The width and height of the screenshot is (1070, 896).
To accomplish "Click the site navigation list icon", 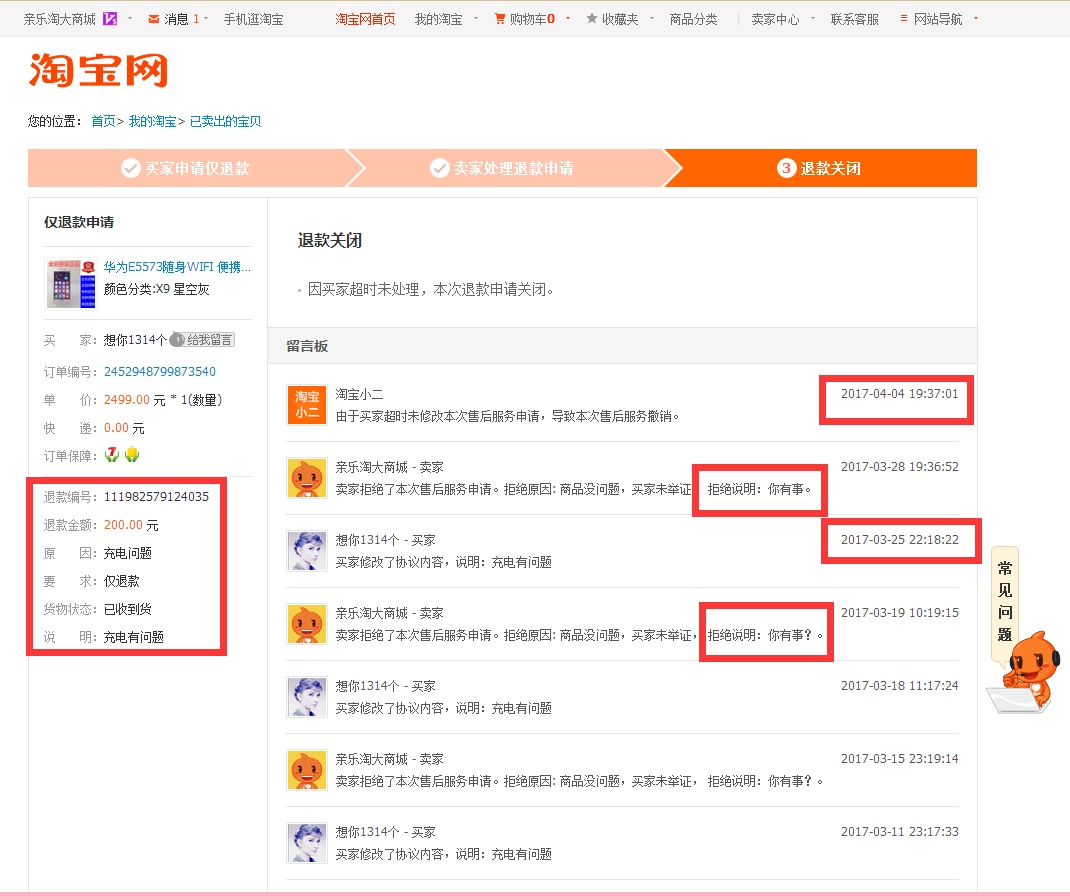I will click(x=903, y=18).
